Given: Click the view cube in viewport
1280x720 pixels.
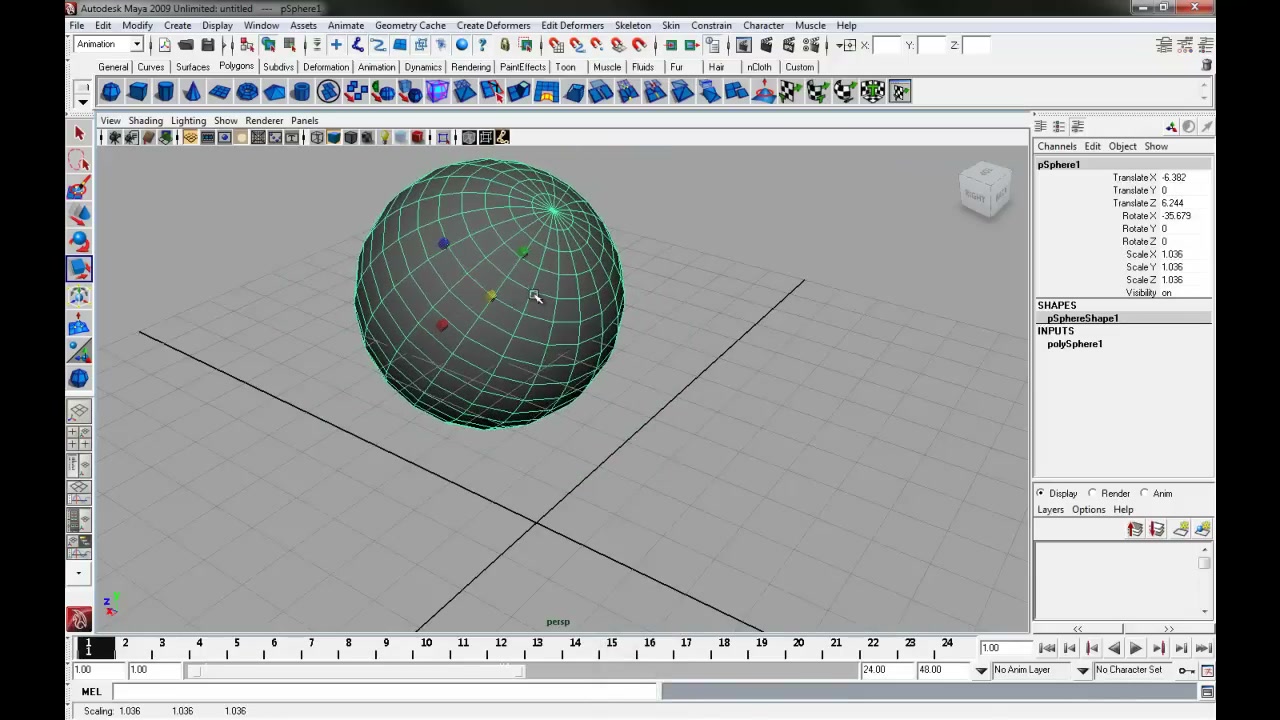Looking at the screenshot, I should pos(985,191).
